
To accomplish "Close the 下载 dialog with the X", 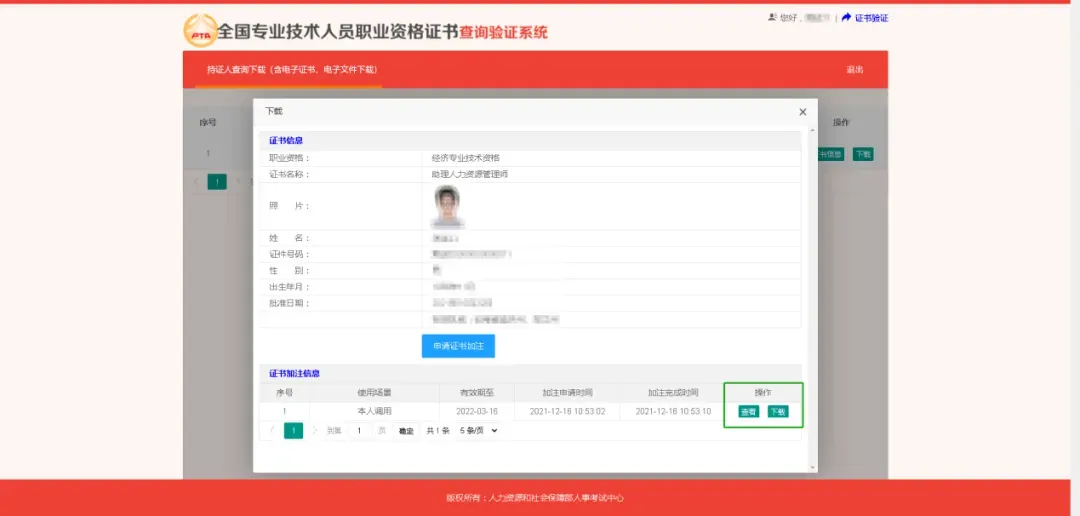I will click(802, 112).
